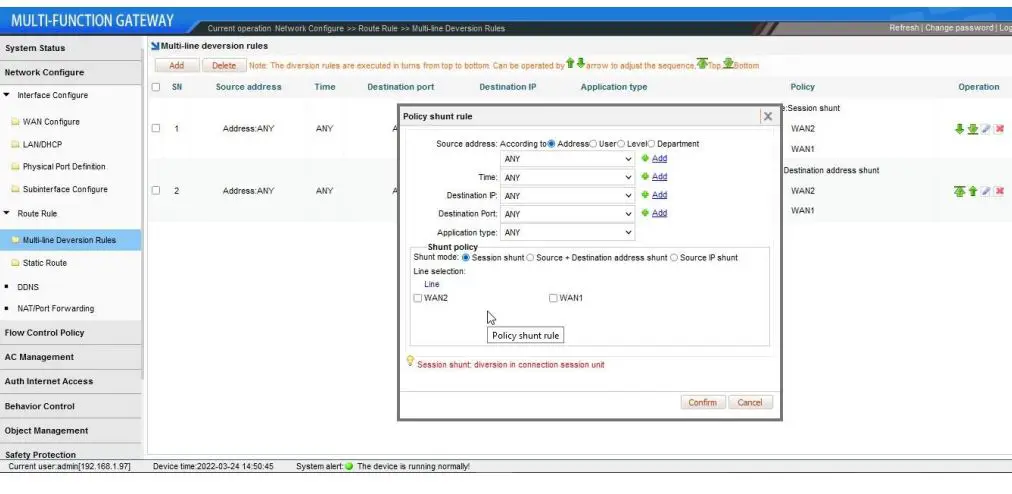The width and height of the screenshot is (1012, 494).
Task: Select User source radio button
Action: pyautogui.click(x=593, y=144)
